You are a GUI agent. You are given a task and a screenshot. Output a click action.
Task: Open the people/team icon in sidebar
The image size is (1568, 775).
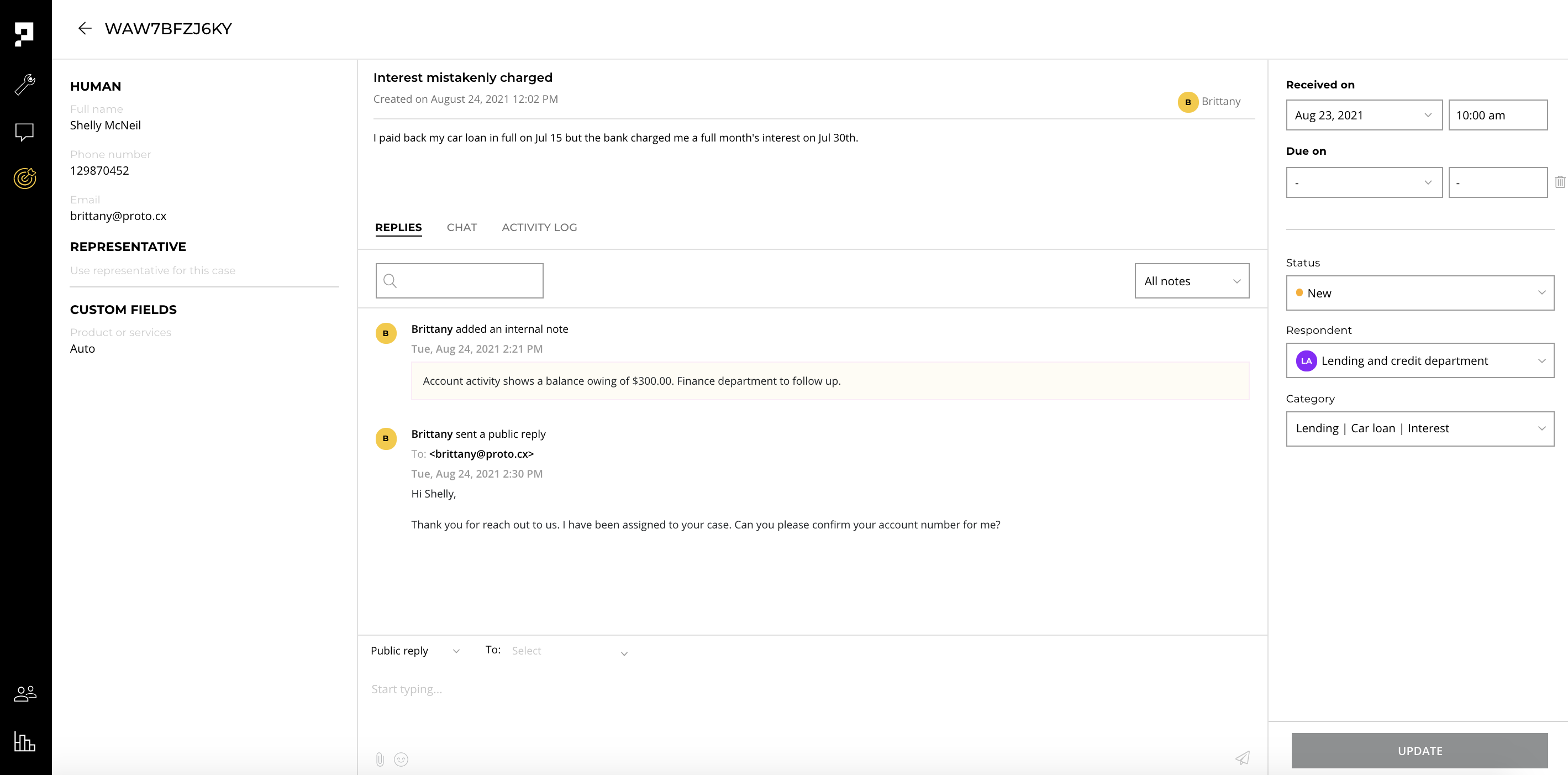click(25, 693)
